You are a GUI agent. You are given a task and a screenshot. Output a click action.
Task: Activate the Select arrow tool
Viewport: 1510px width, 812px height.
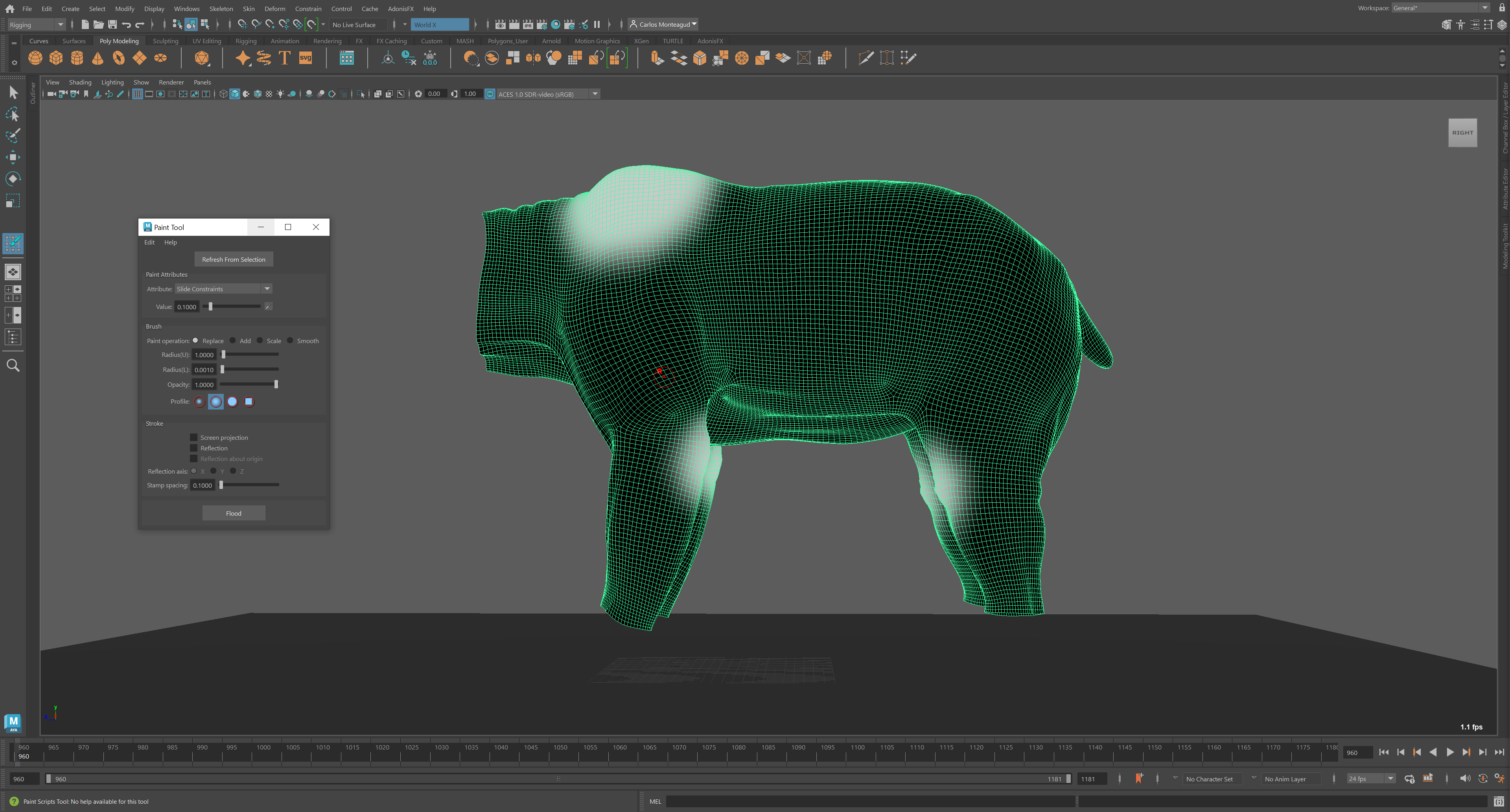[x=13, y=93]
